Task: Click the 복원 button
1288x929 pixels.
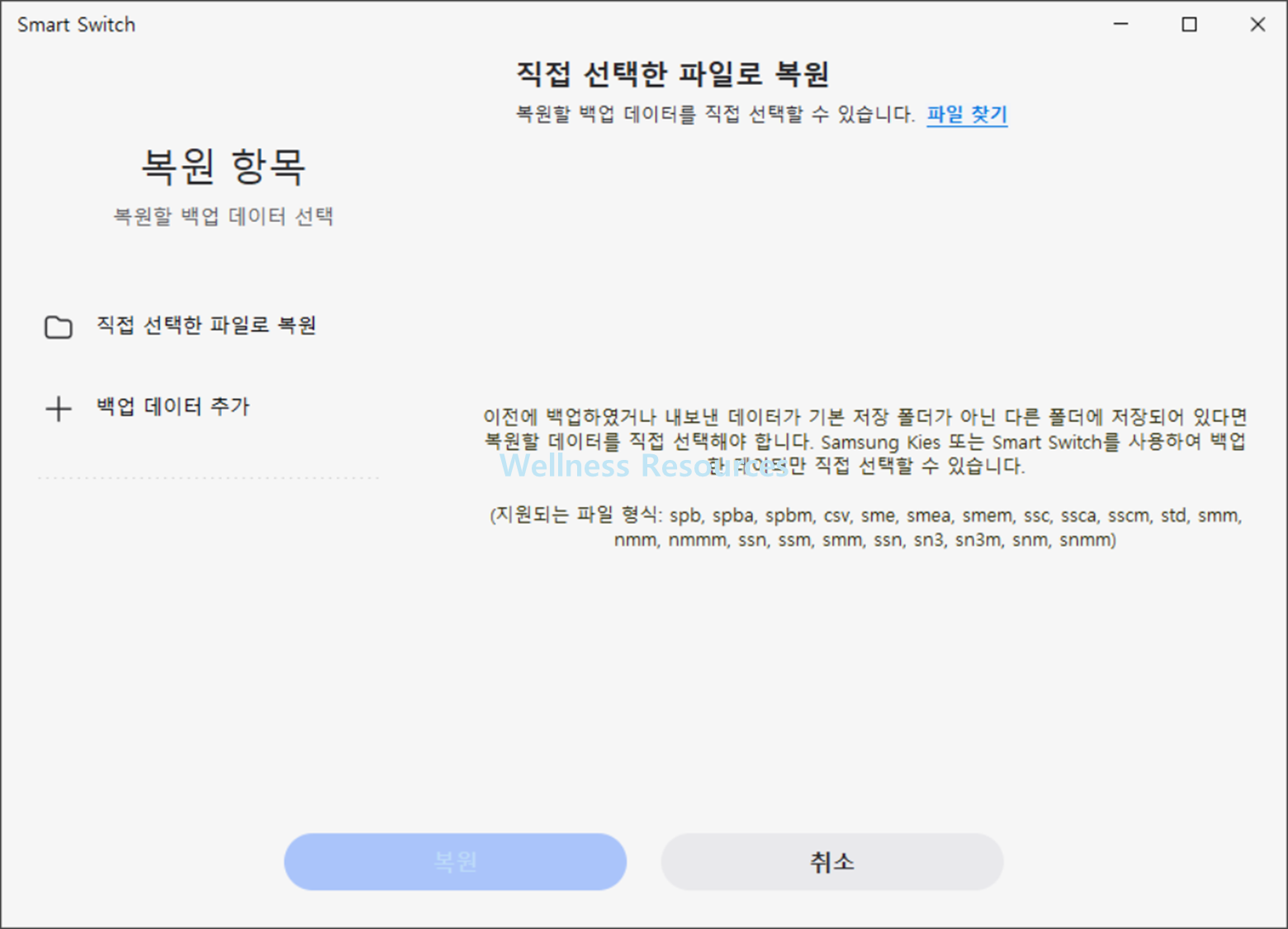Action: (x=455, y=861)
